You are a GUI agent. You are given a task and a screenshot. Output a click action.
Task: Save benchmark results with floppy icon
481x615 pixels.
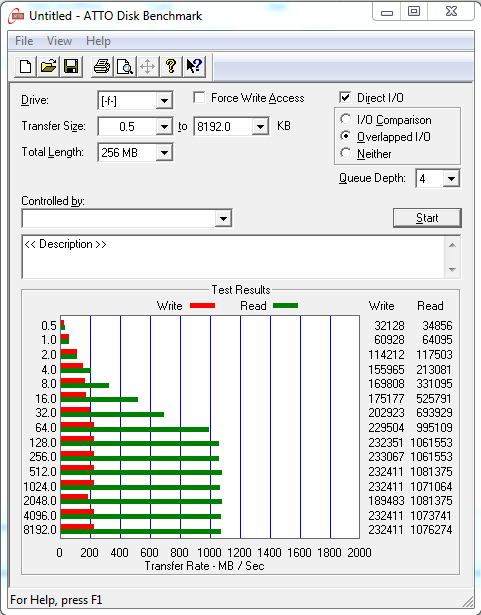coord(71,66)
